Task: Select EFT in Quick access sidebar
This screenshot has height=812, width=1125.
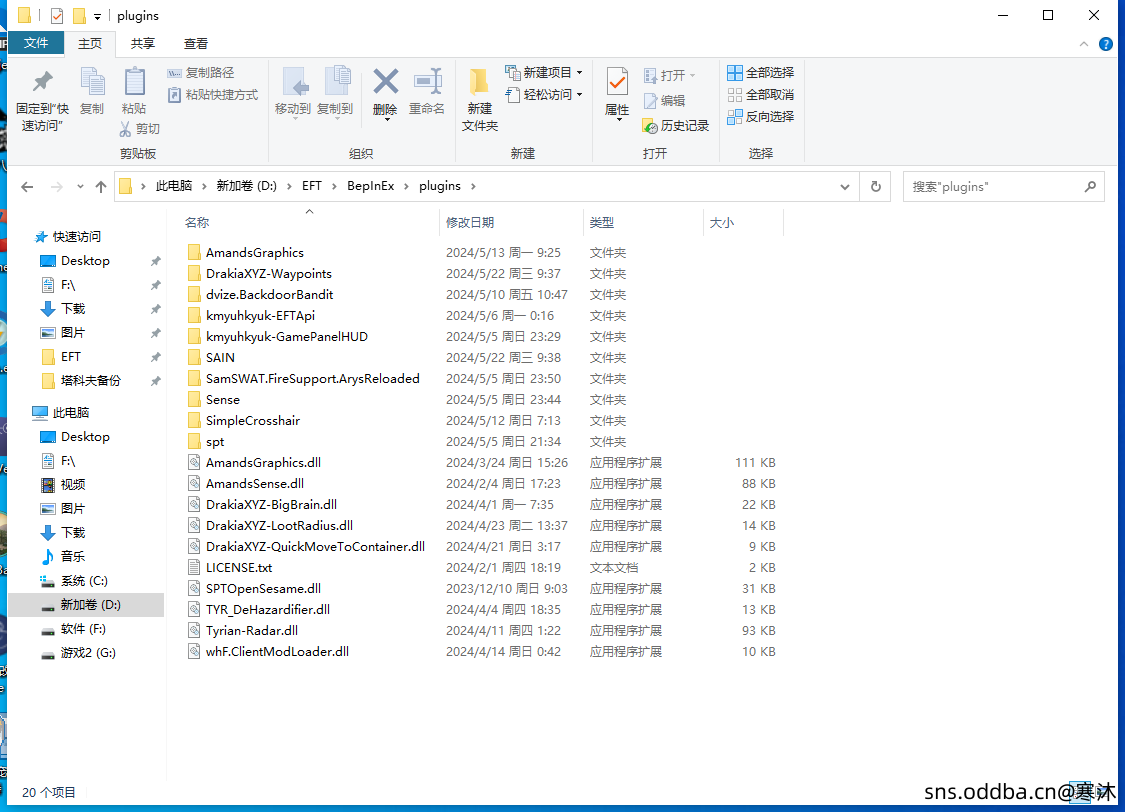Action: point(71,357)
